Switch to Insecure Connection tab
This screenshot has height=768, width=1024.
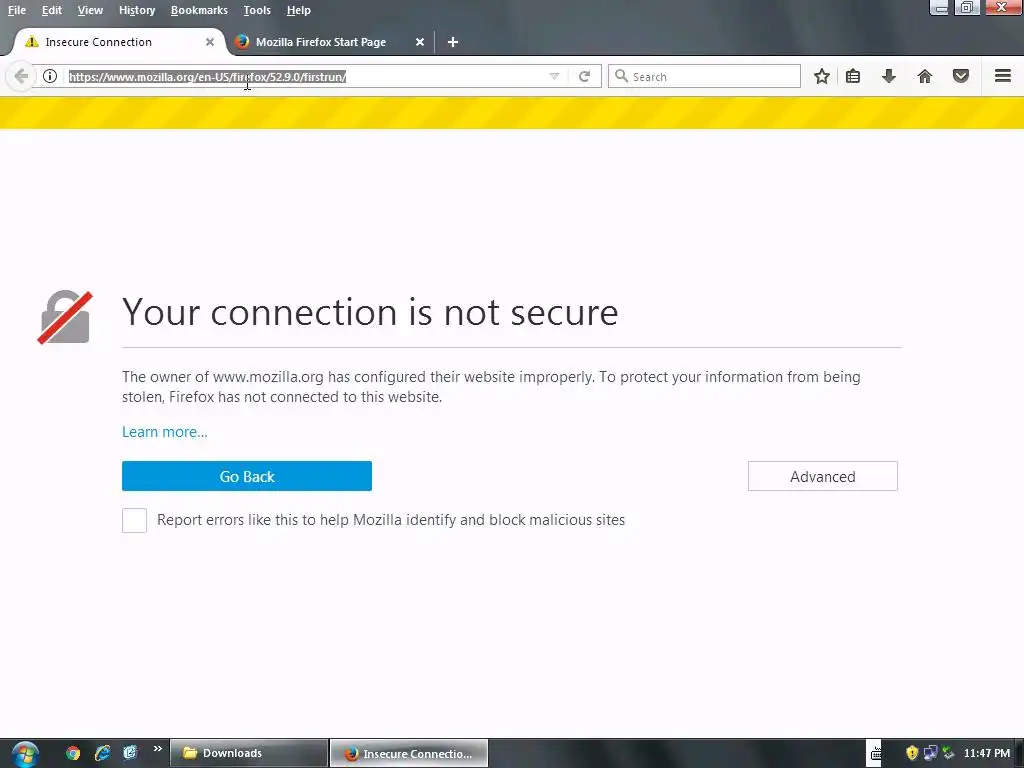pos(119,42)
